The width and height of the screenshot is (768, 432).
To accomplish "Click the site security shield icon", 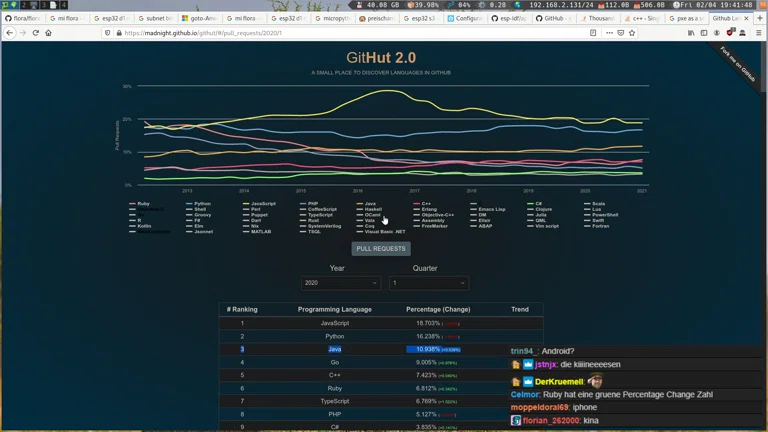I will [108, 33].
